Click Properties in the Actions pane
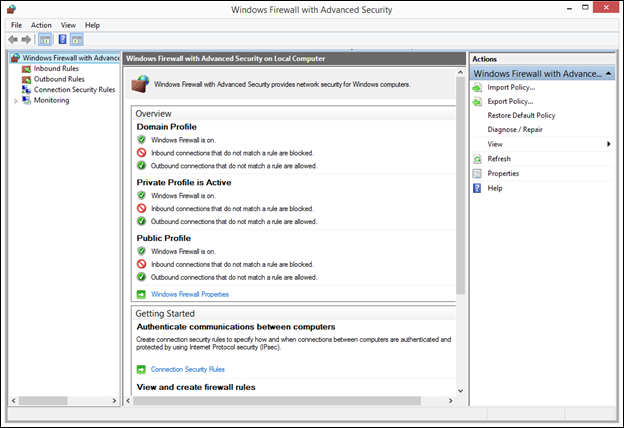The height and width of the screenshot is (428, 624). (503, 174)
